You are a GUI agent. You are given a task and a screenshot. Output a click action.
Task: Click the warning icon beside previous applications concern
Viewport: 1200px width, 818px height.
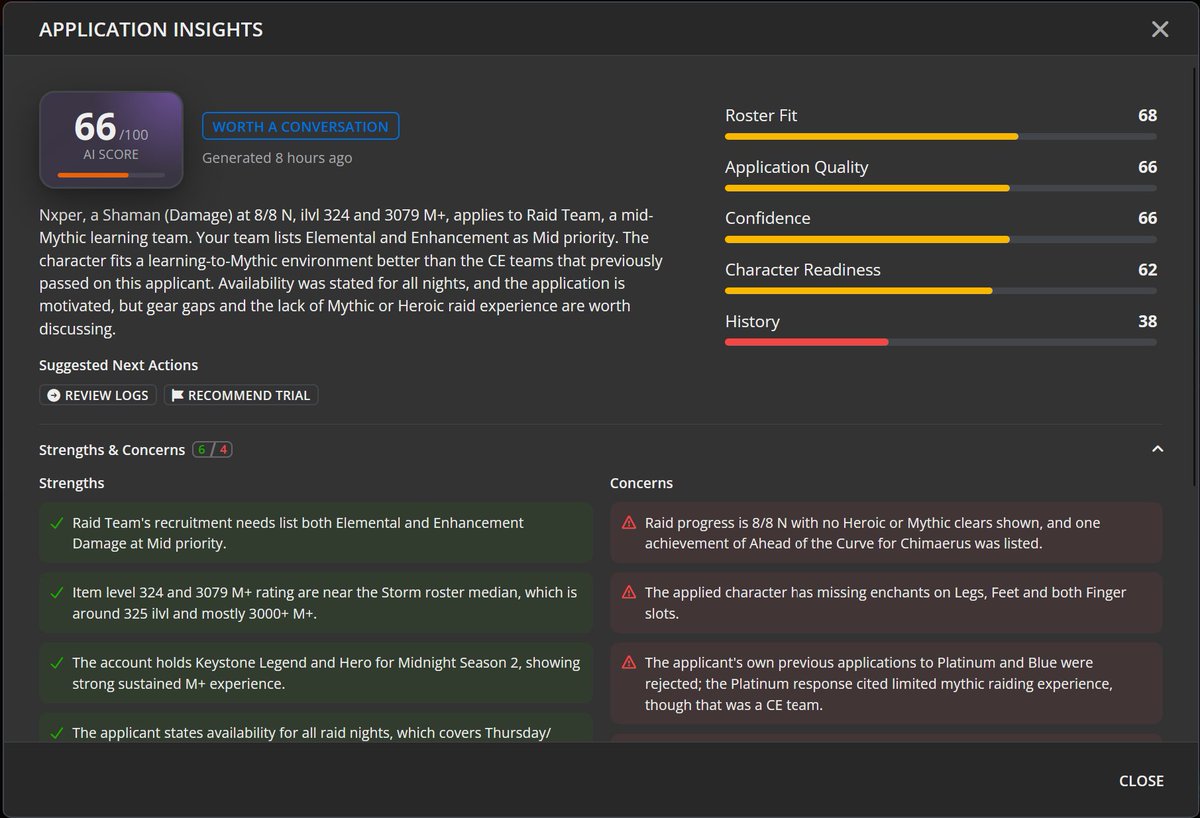click(629, 663)
